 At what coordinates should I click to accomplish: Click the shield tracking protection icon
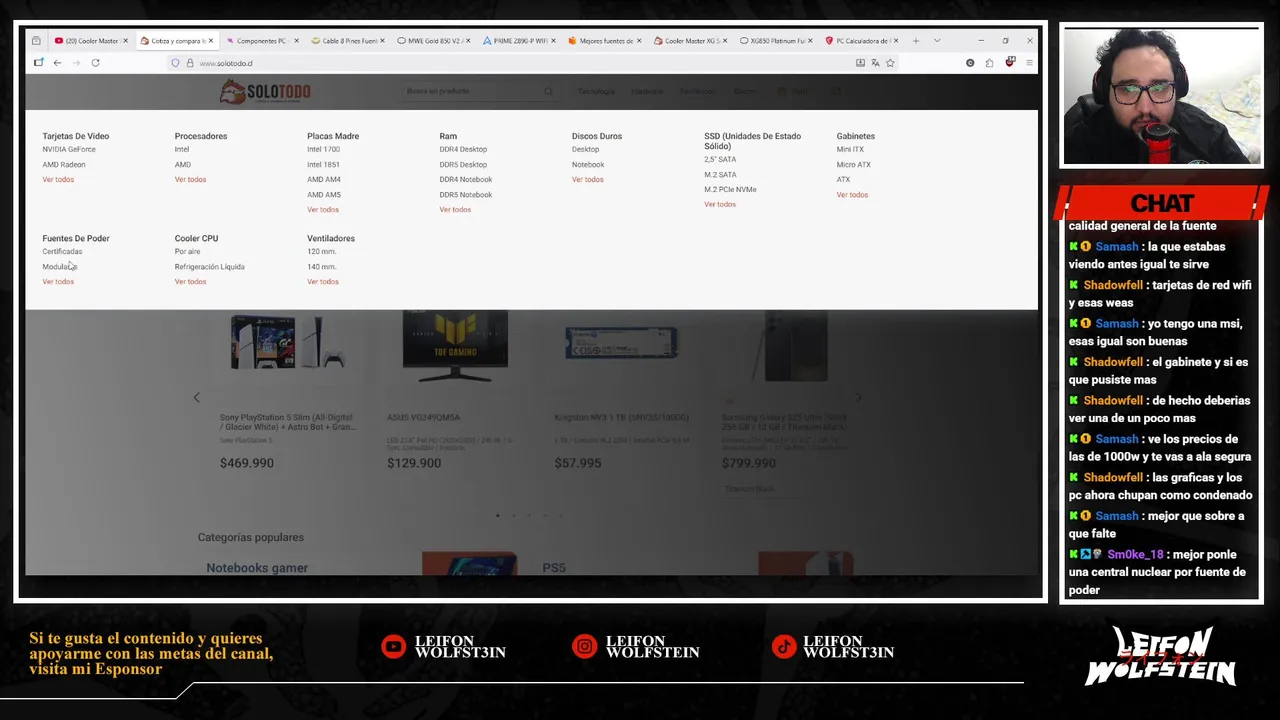point(175,63)
